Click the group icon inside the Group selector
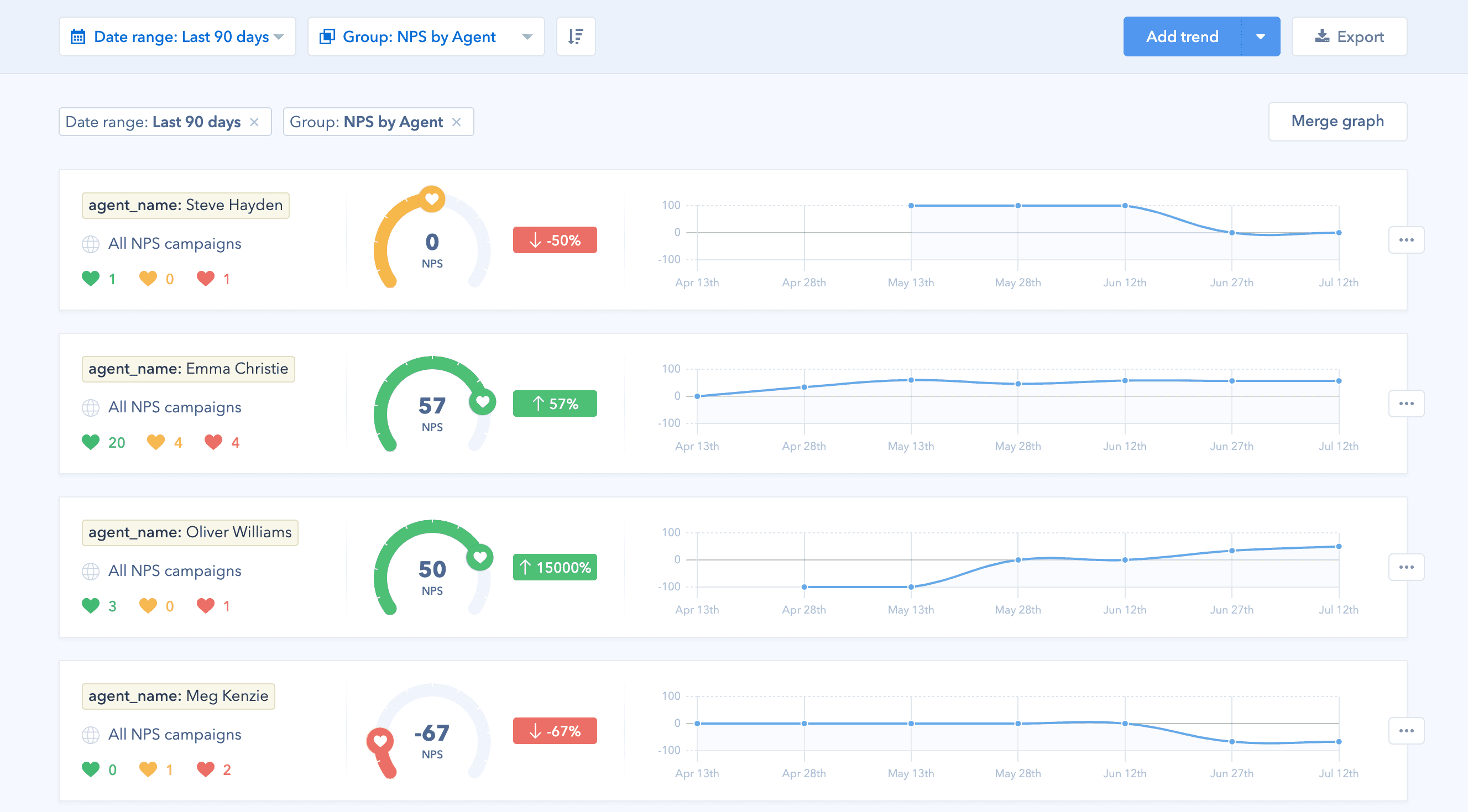The image size is (1468, 812). point(328,36)
